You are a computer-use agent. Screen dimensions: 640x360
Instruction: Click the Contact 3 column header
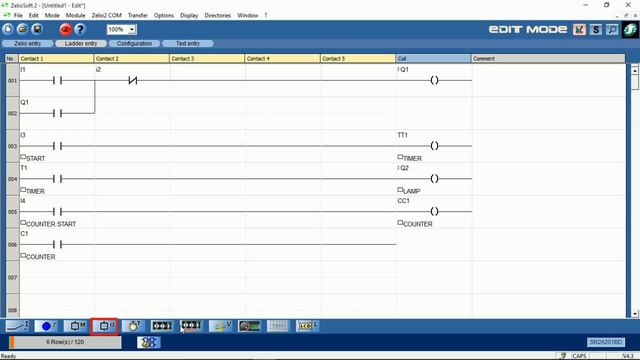coord(207,59)
